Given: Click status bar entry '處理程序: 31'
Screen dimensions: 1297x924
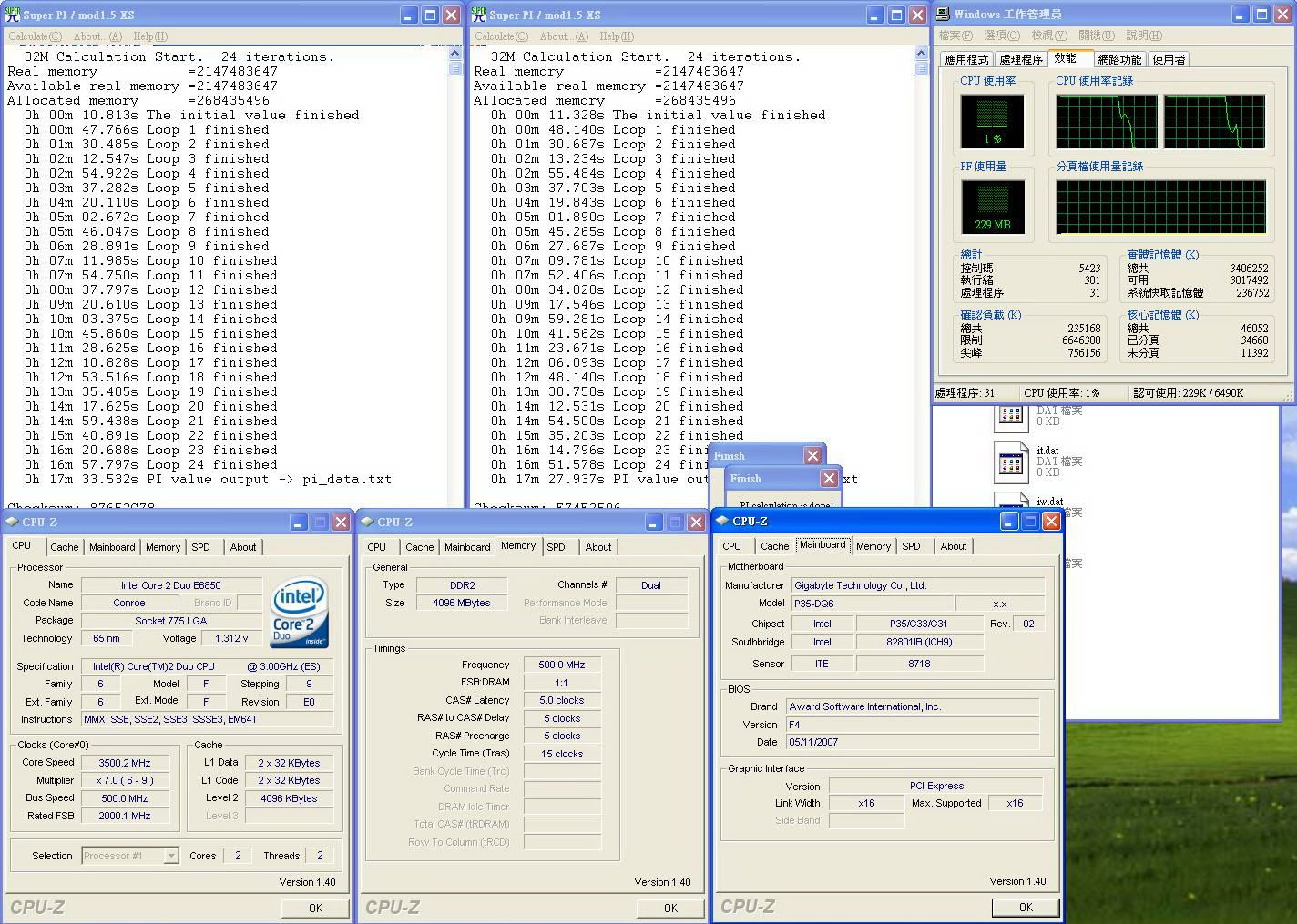Looking at the screenshot, I should pos(965,392).
